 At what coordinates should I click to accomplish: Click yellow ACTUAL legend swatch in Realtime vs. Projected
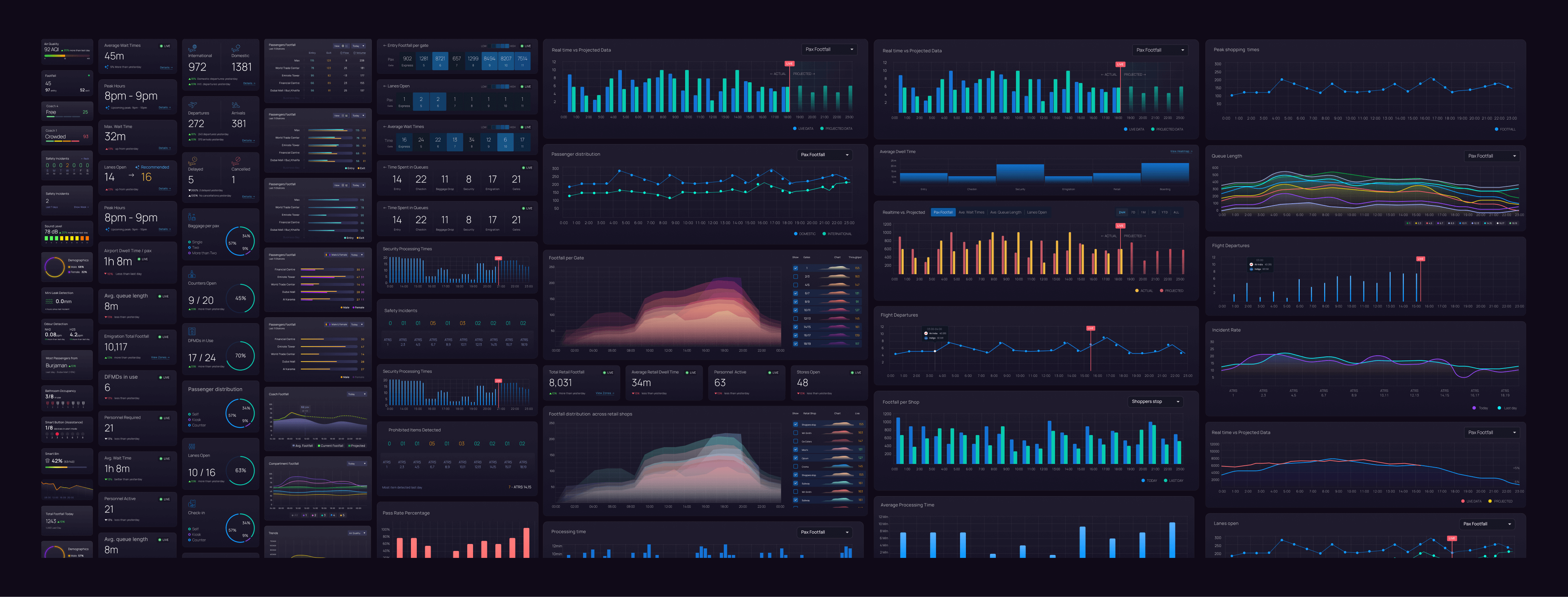pyautogui.click(x=1137, y=291)
